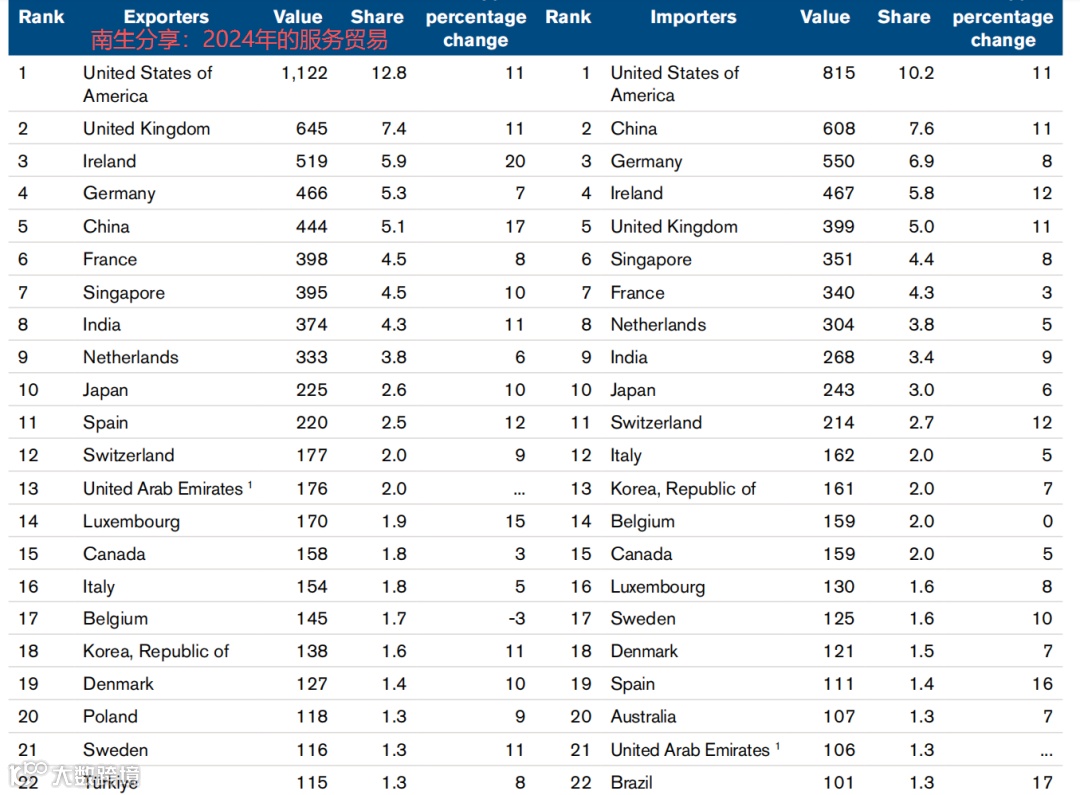The image size is (1080, 795).
Task: Select exporter Germany value 466
Action: 311,194
